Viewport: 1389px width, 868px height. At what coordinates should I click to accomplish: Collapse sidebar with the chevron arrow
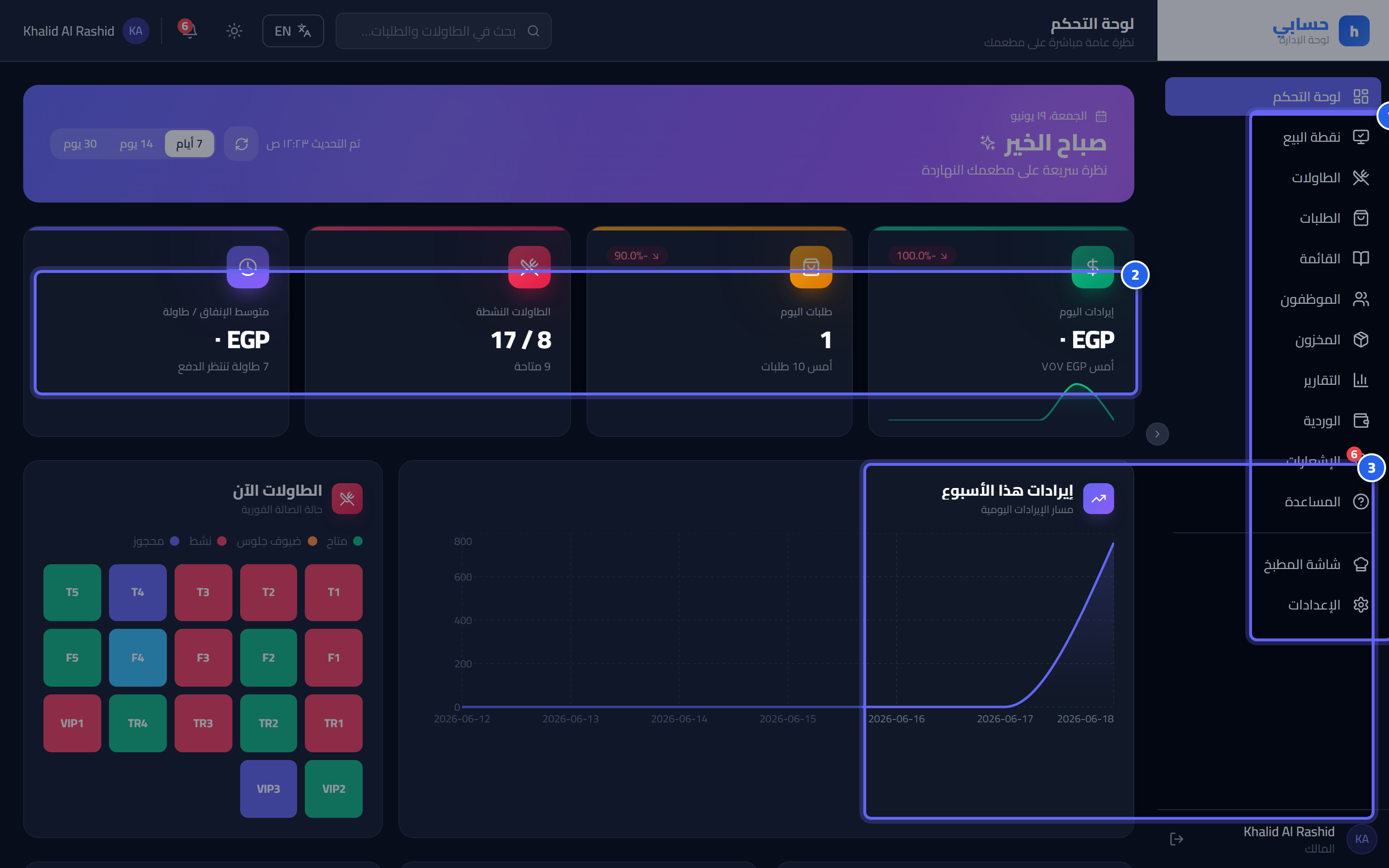[1157, 434]
